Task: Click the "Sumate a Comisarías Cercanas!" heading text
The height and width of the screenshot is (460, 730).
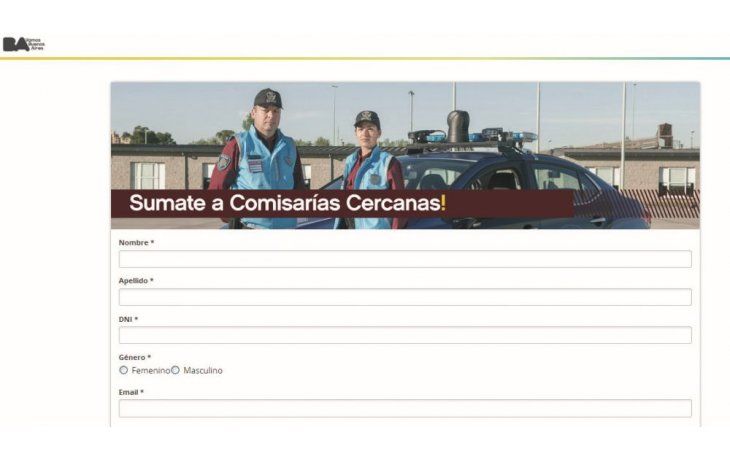Action: [x=287, y=203]
